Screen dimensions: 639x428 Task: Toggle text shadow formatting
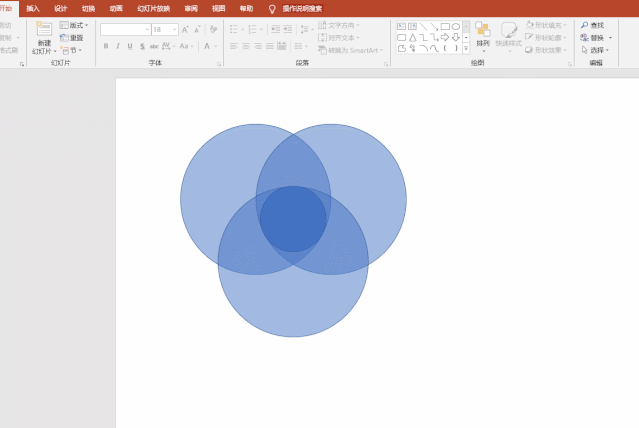(x=141, y=46)
